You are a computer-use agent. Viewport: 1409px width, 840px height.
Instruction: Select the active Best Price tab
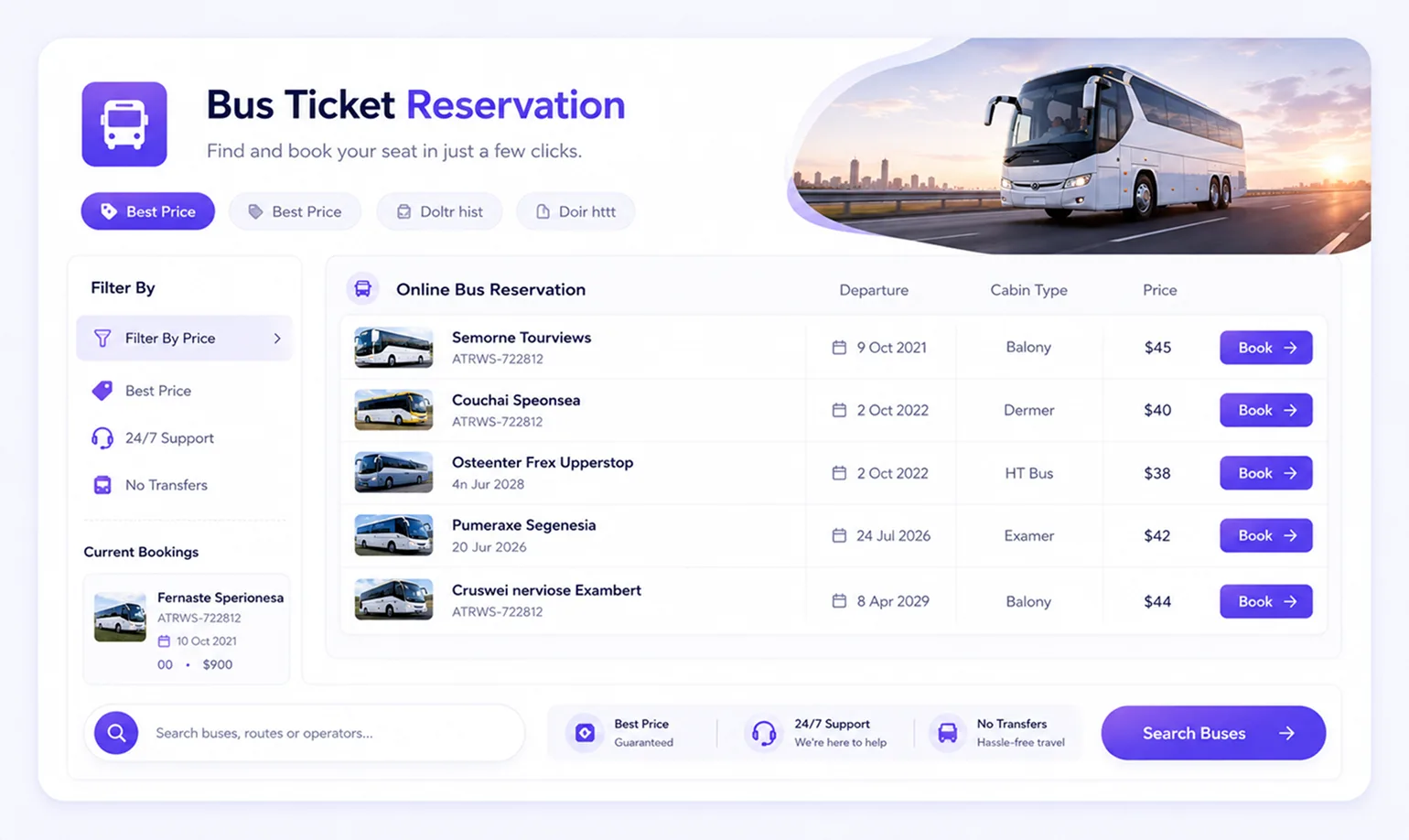(148, 211)
